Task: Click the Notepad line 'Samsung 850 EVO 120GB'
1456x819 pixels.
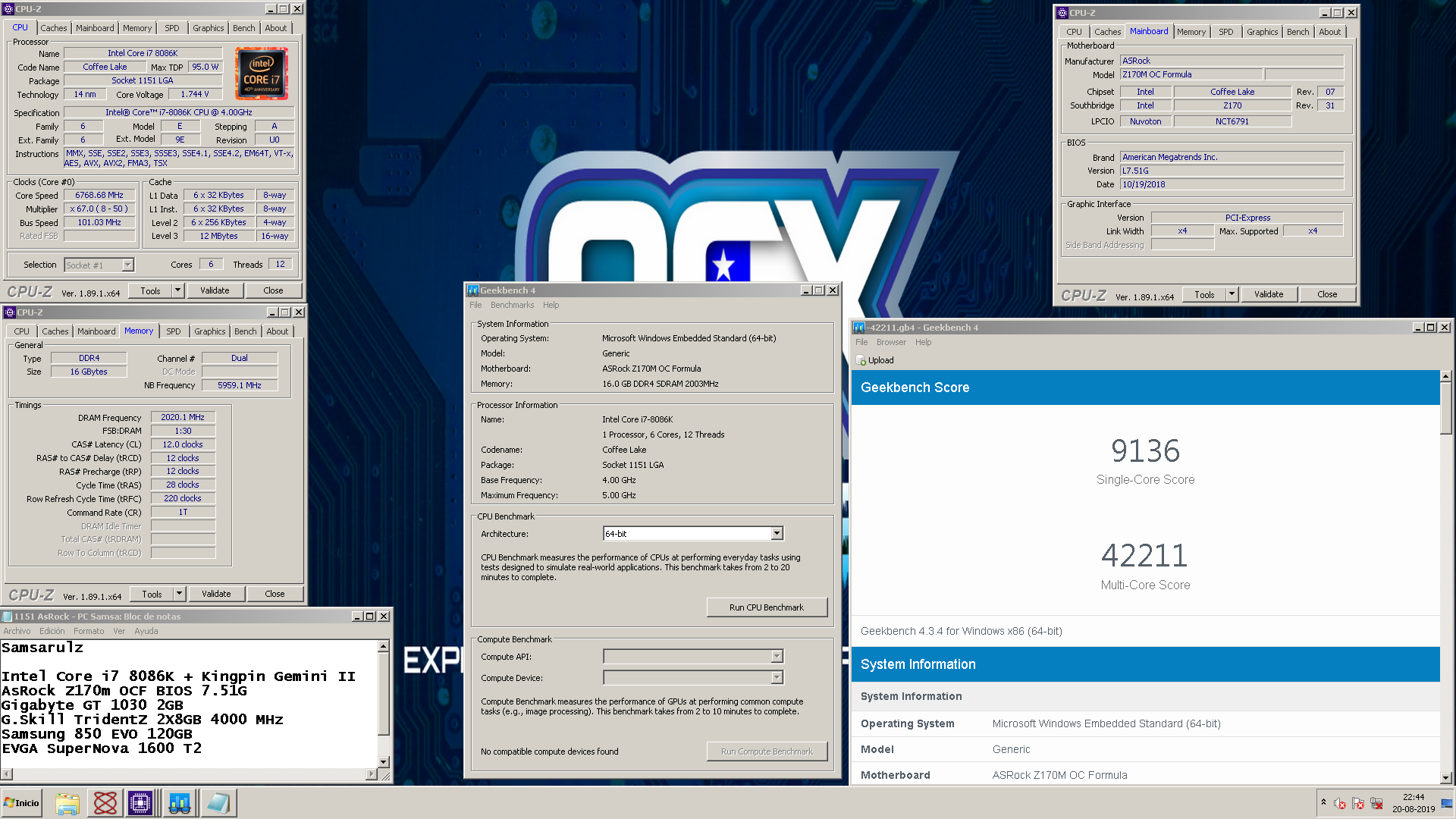Action: pyautogui.click(x=97, y=734)
